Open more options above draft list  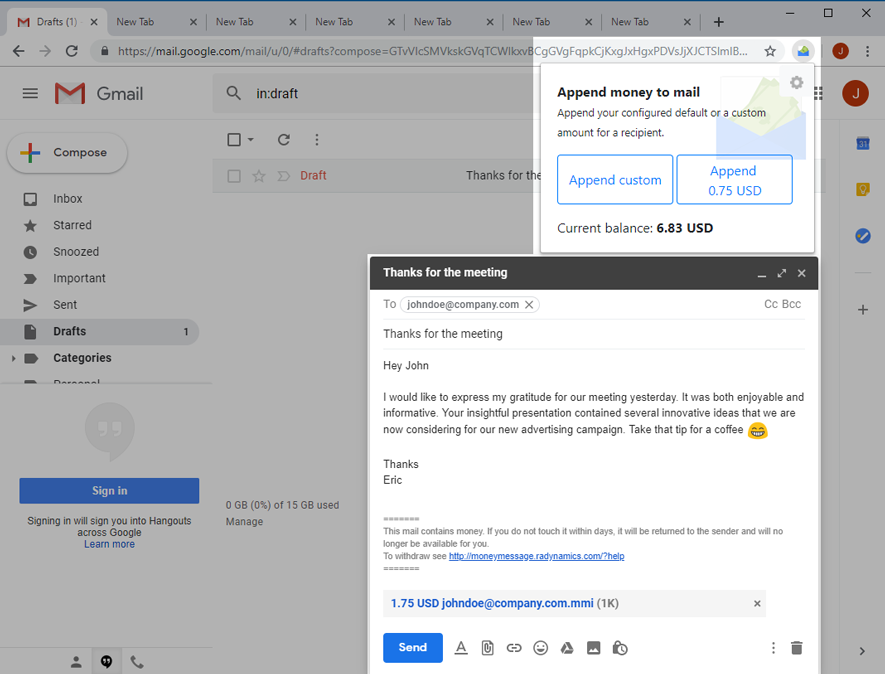(x=317, y=139)
